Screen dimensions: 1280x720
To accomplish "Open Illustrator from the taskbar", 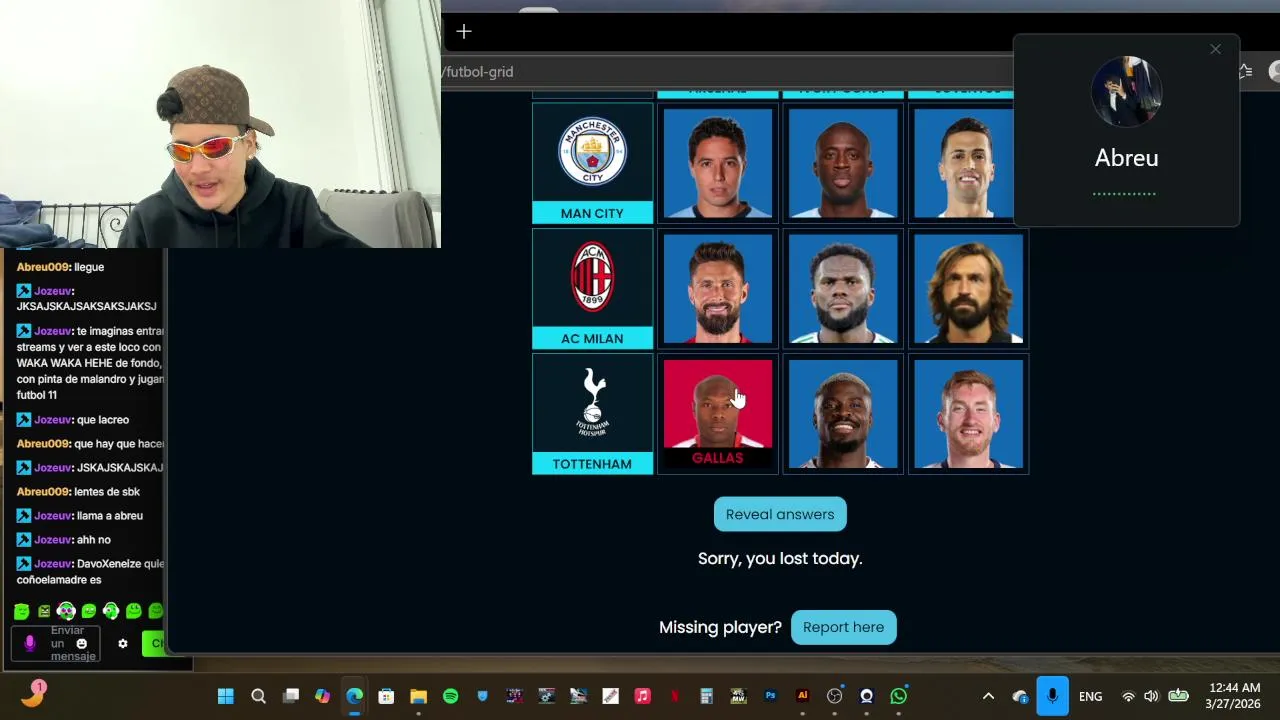I will tap(802, 696).
